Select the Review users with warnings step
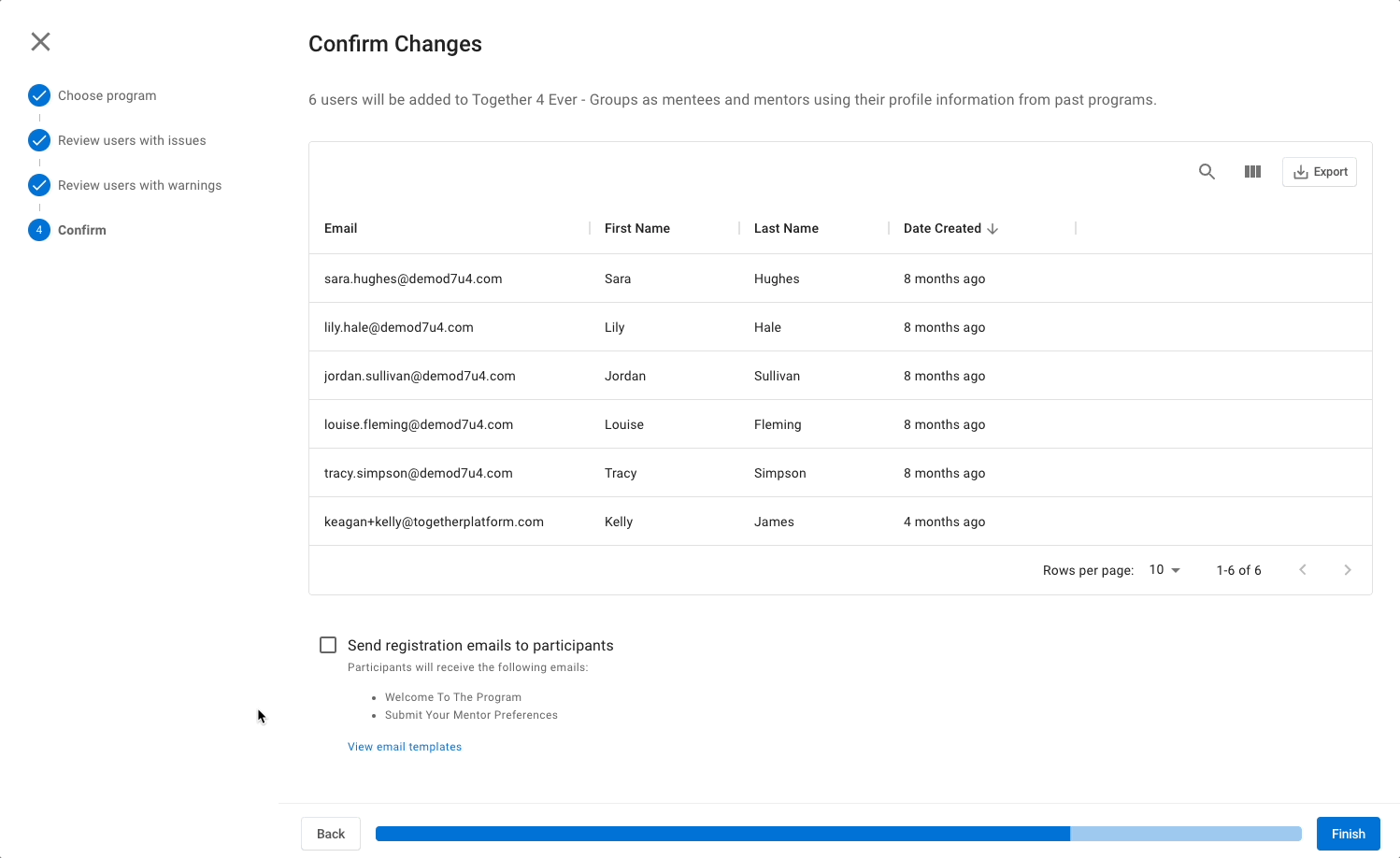 click(x=140, y=185)
